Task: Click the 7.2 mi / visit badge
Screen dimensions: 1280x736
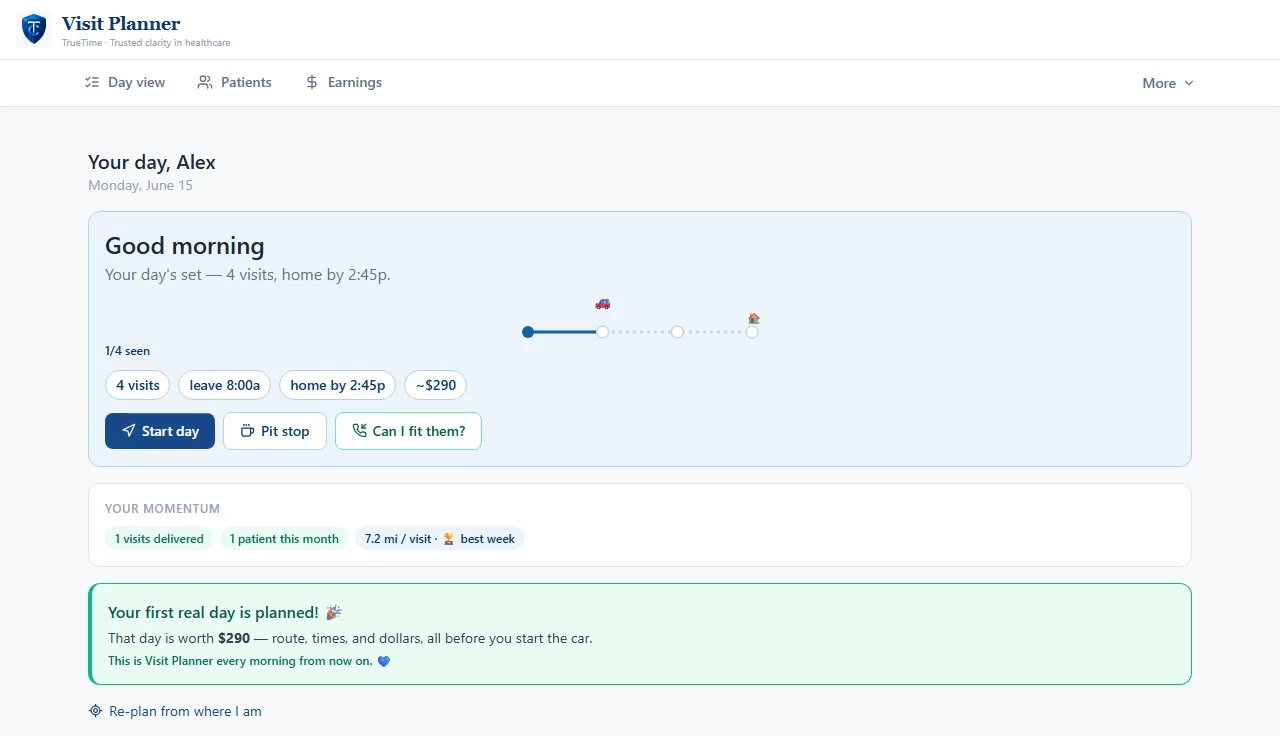Action: pyautogui.click(x=440, y=539)
